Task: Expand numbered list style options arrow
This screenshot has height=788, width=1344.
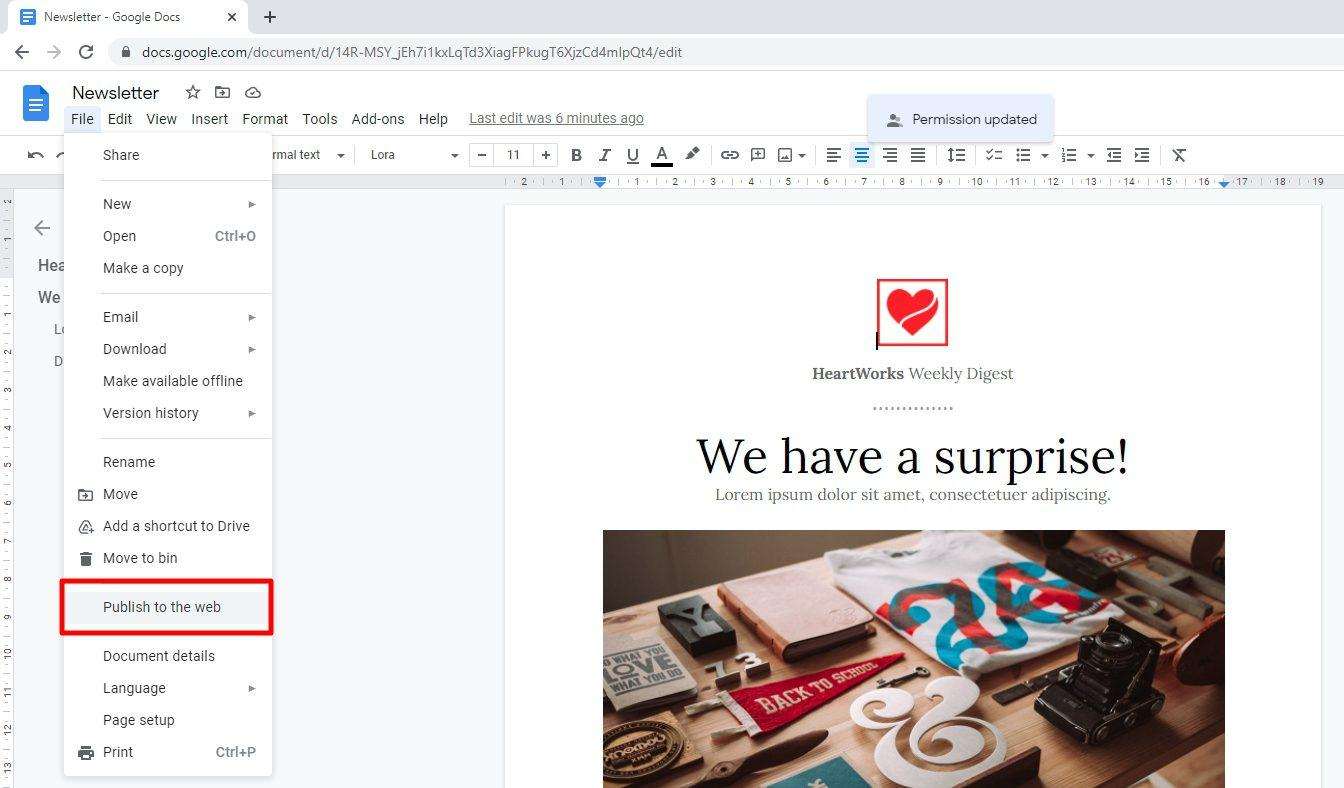Action: pyautogui.click(x=1090, y=155)
